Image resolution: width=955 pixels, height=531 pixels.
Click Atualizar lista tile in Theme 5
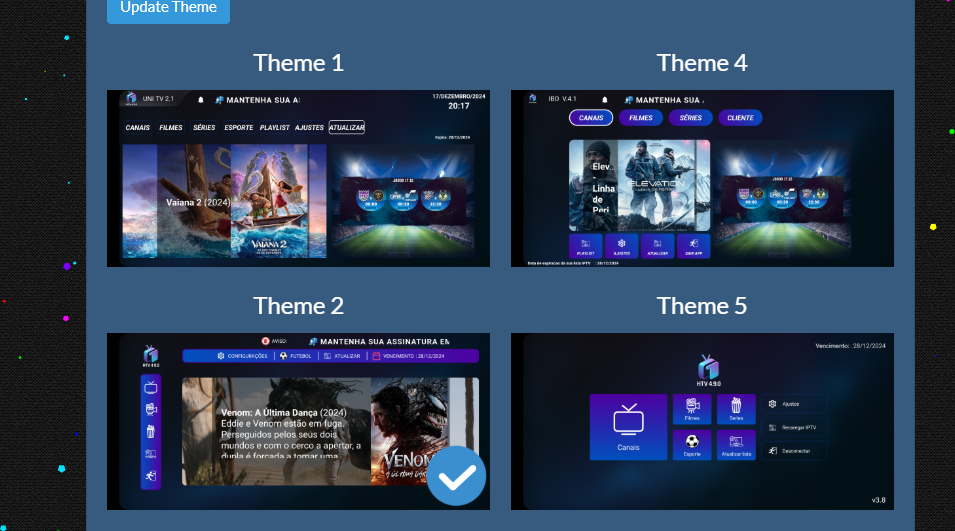[x=736, y=445]
